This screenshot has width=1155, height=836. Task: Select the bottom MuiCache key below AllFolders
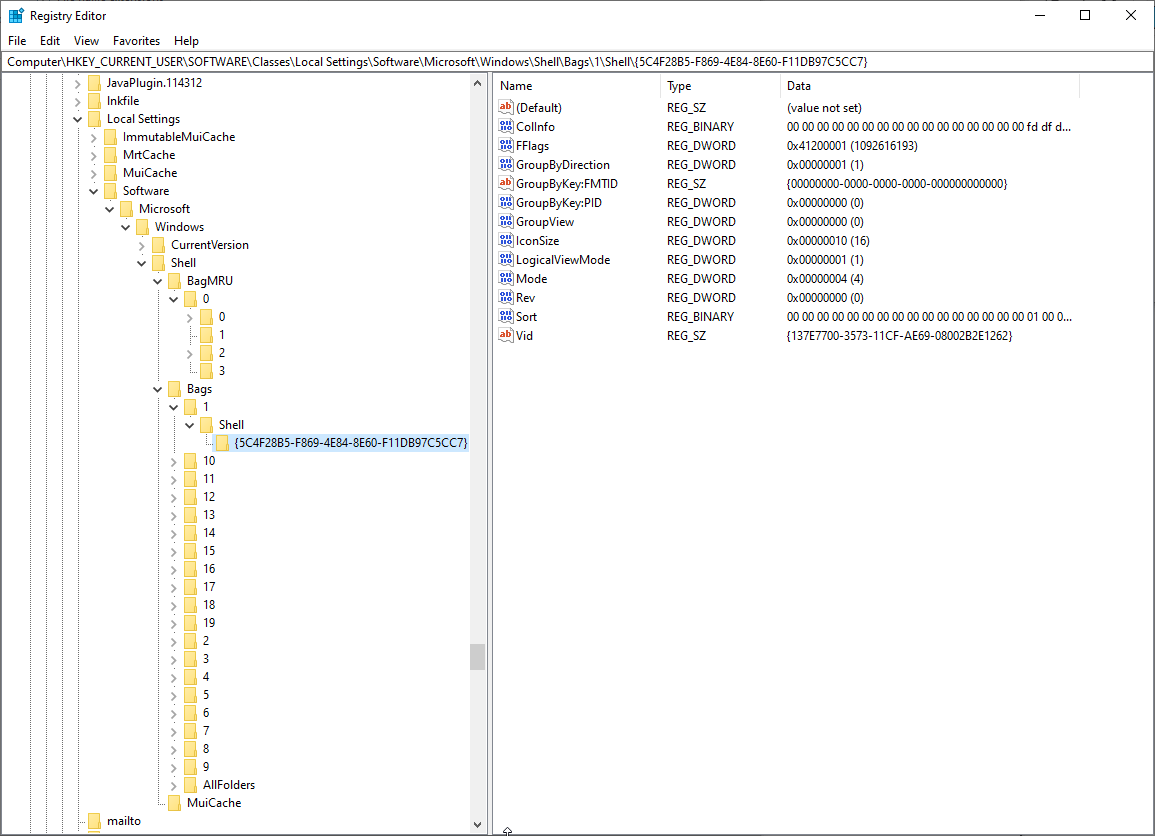[x=214, y=803]
